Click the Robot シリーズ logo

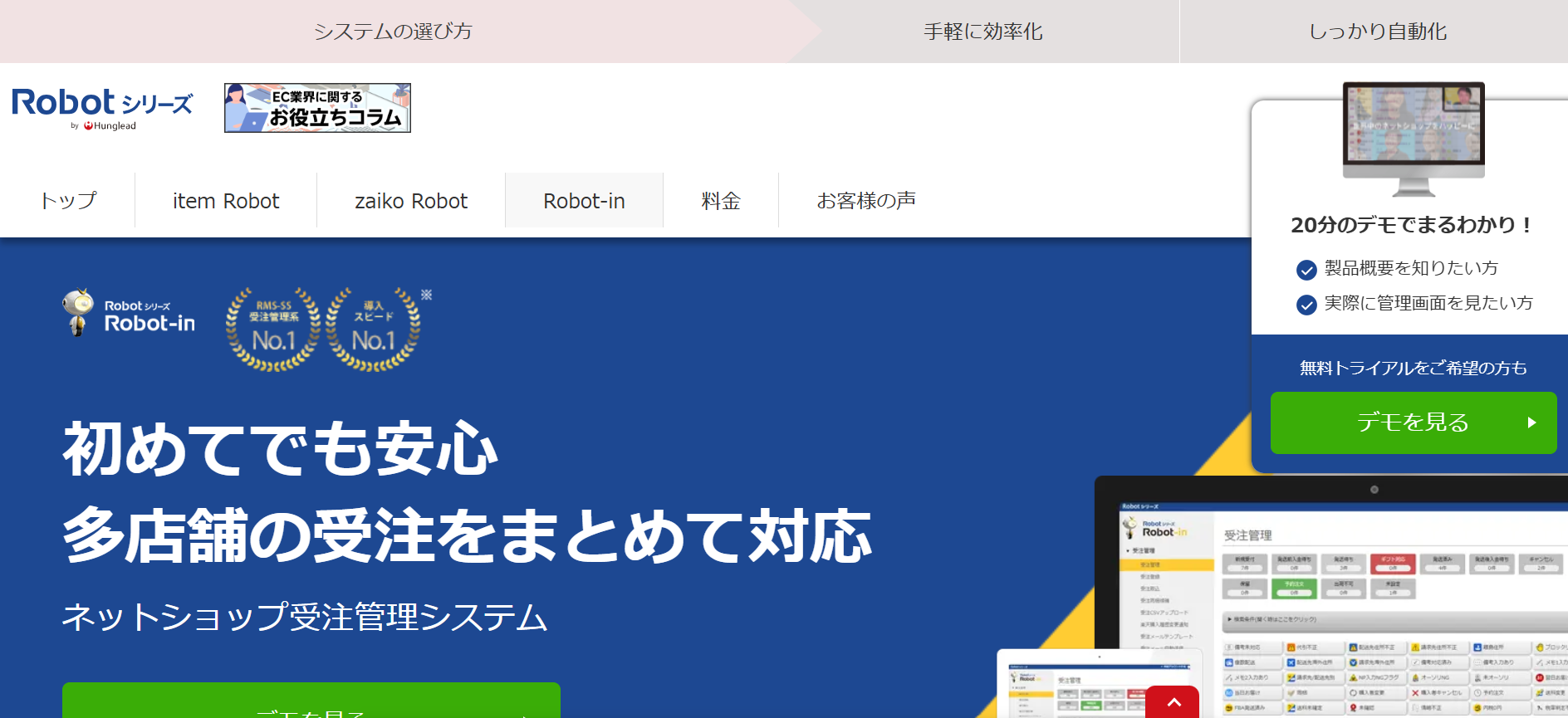point(102,108)
